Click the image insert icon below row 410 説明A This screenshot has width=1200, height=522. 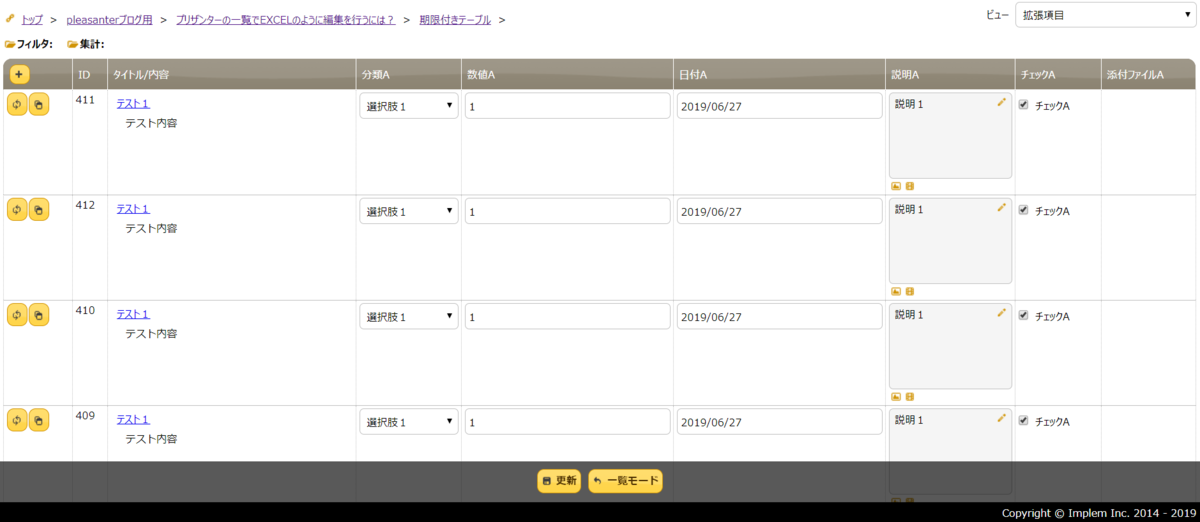(x=896, y=396)
